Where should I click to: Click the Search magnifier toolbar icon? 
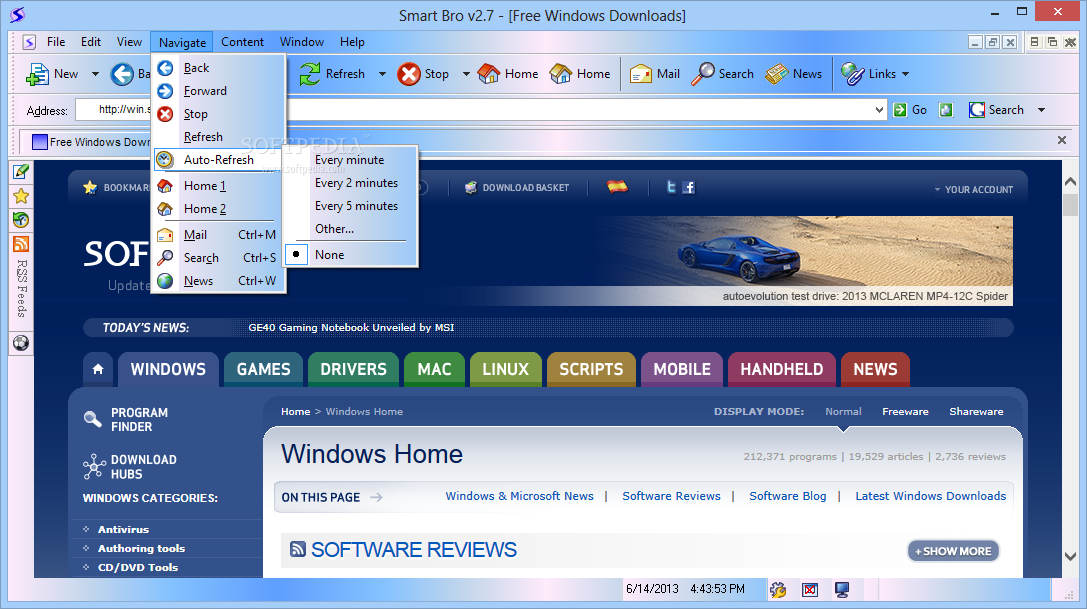[x=702, y=74]
